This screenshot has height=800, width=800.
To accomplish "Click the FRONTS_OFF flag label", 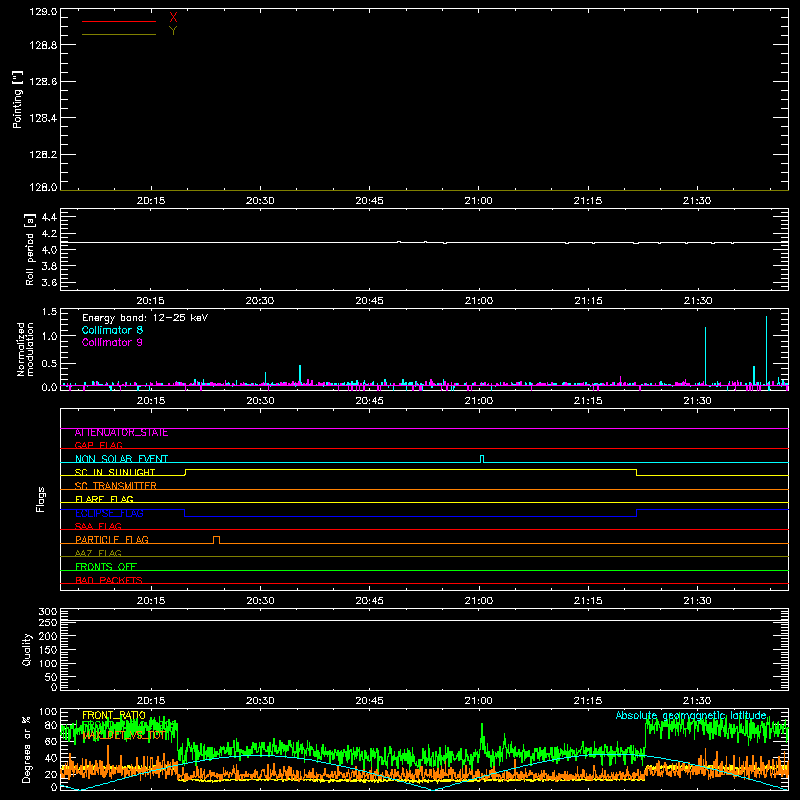I will point(106,566).
